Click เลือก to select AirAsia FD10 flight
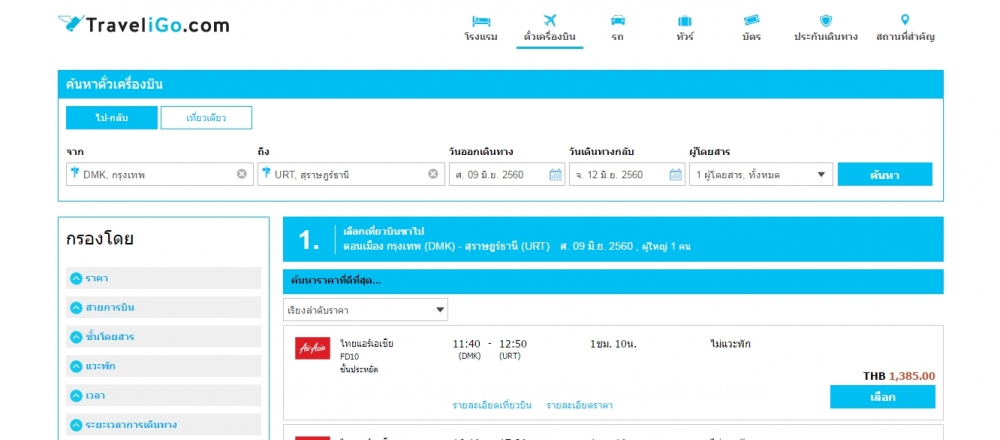1000x440 pixels. [882, 397]
